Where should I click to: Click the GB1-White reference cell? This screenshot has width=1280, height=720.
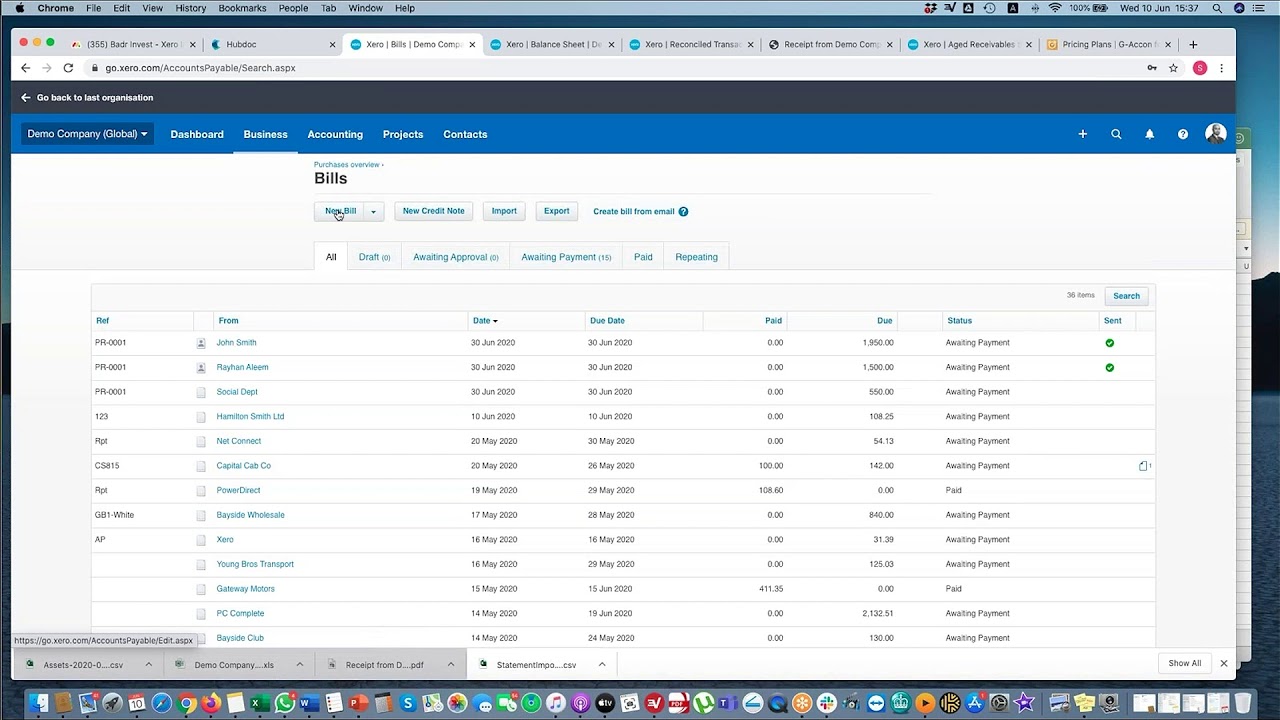[114, 515]
